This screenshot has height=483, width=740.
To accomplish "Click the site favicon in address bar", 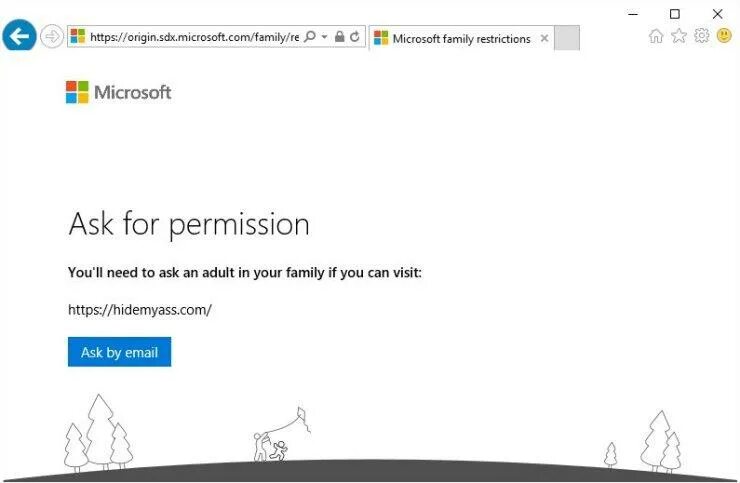I will point(78,36).
